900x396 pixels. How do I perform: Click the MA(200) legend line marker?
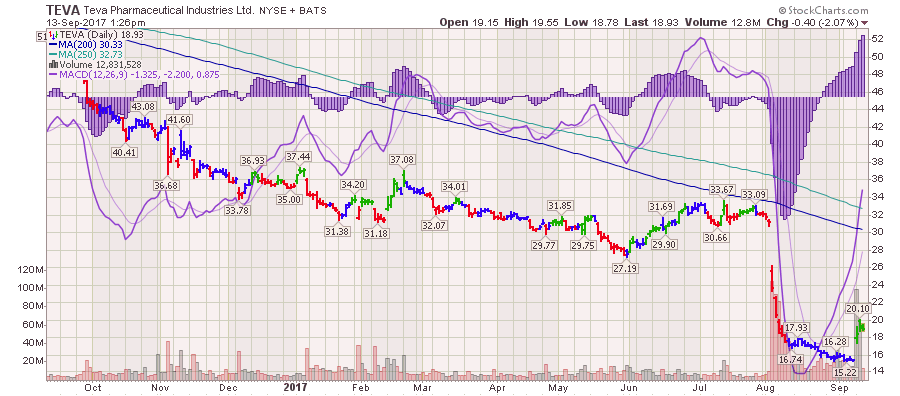53,44
